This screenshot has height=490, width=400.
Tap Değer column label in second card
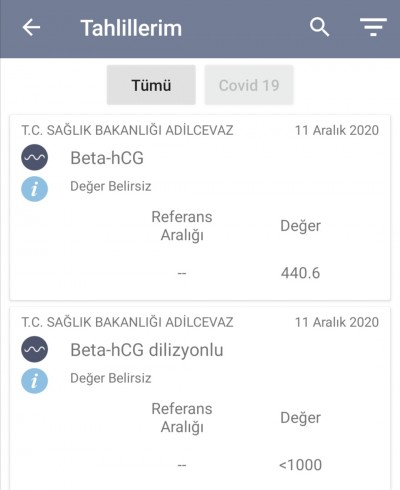point(300,418)
